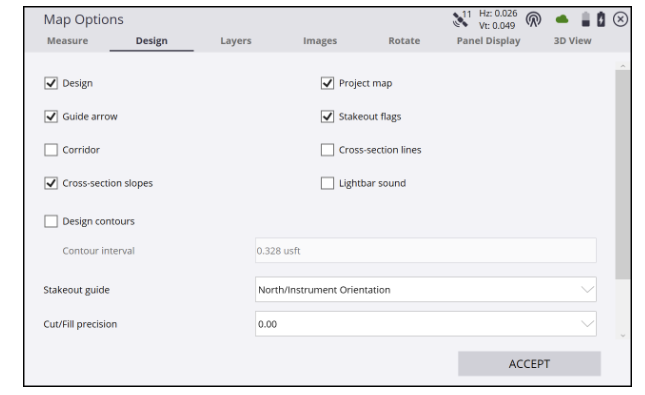This screenshot has width=645, height=395.
Task: Click the ACCEPT button
Action: click(529, 364)
